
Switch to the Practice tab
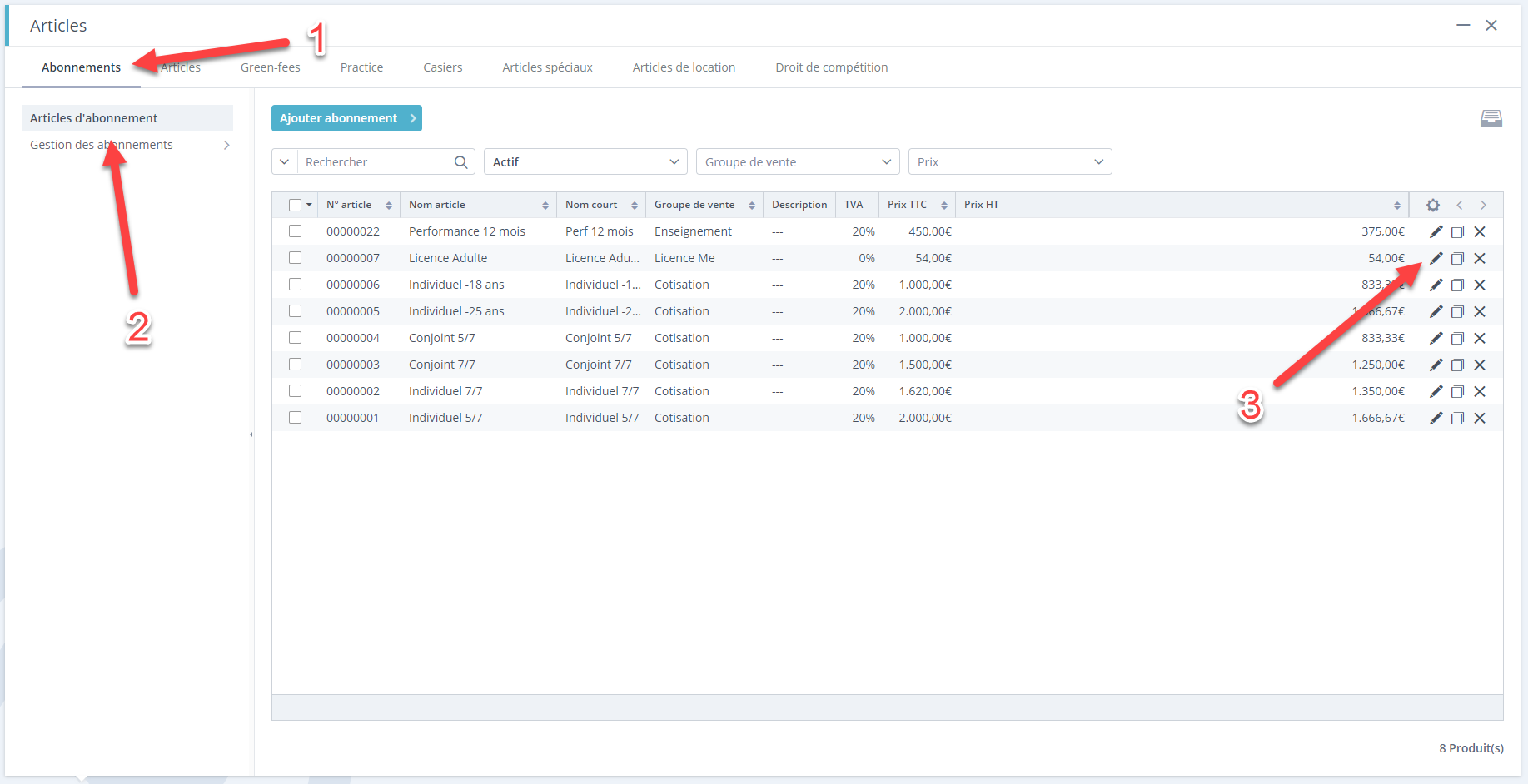point(361,67)
